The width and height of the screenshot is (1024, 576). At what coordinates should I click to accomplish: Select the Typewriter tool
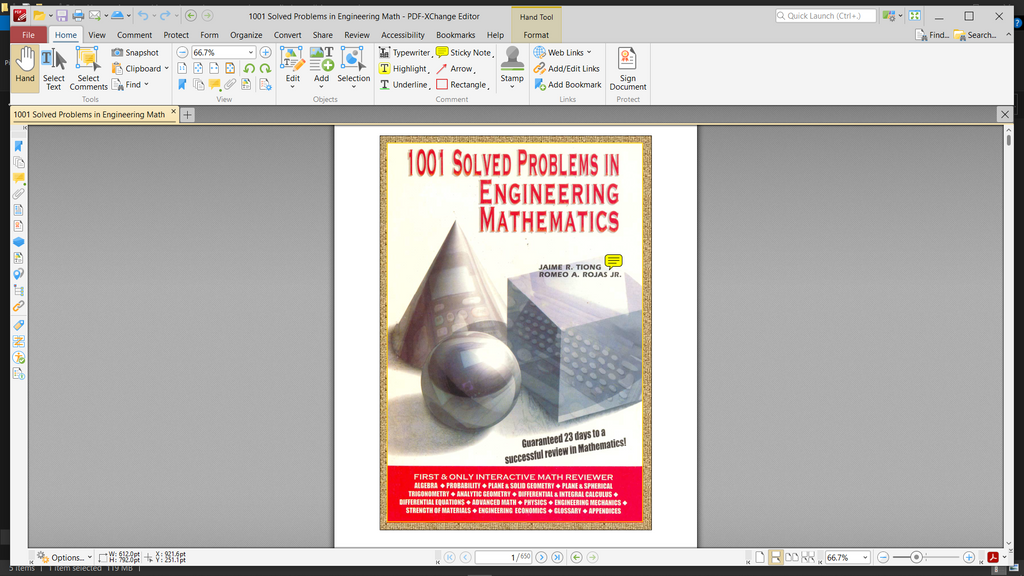405,52
